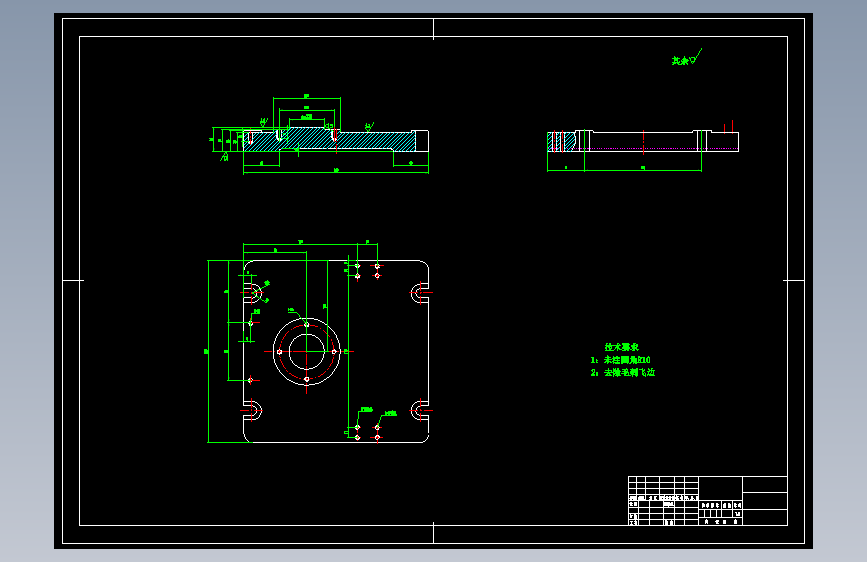
Task: Click the bottom bolt hole on bolt circle
Action: (306, 379)
